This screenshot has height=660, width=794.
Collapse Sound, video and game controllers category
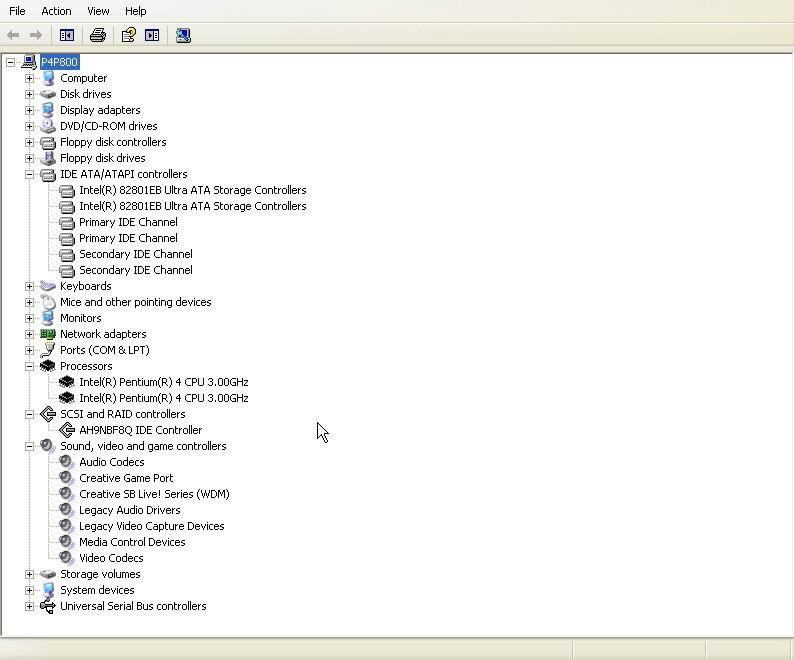[29, 446]
